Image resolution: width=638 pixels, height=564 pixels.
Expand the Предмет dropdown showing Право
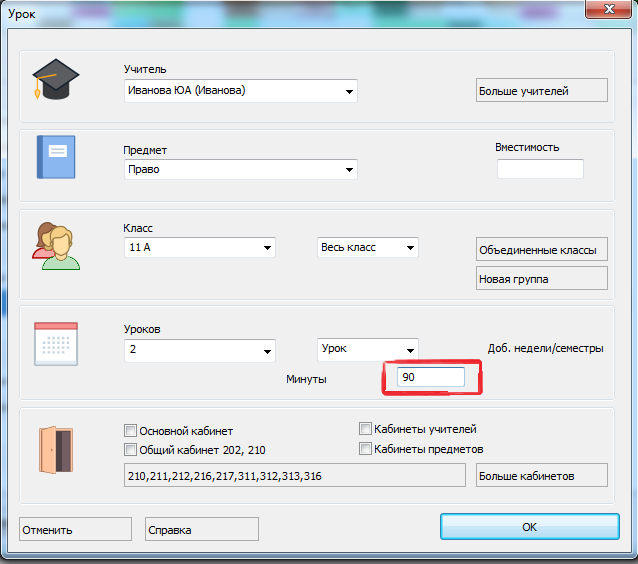[x=349, y=170]
